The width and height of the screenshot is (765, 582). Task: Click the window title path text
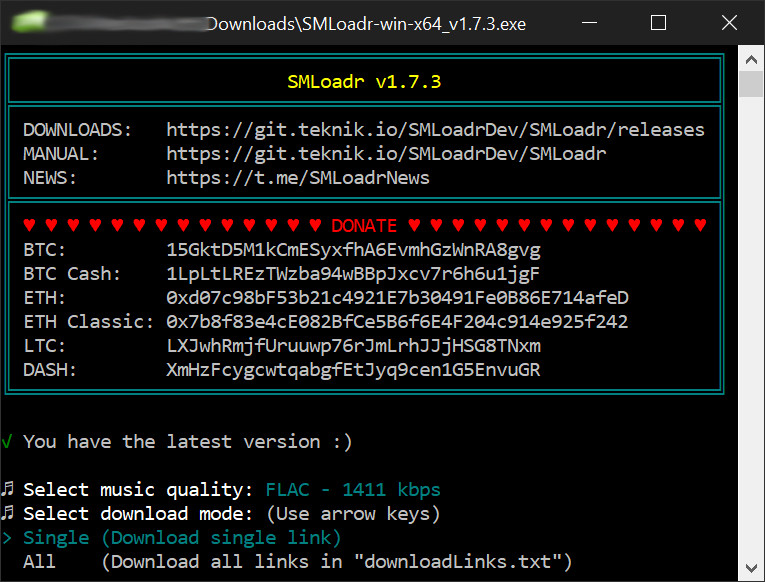pyautogui.click(x=366, y=23)
